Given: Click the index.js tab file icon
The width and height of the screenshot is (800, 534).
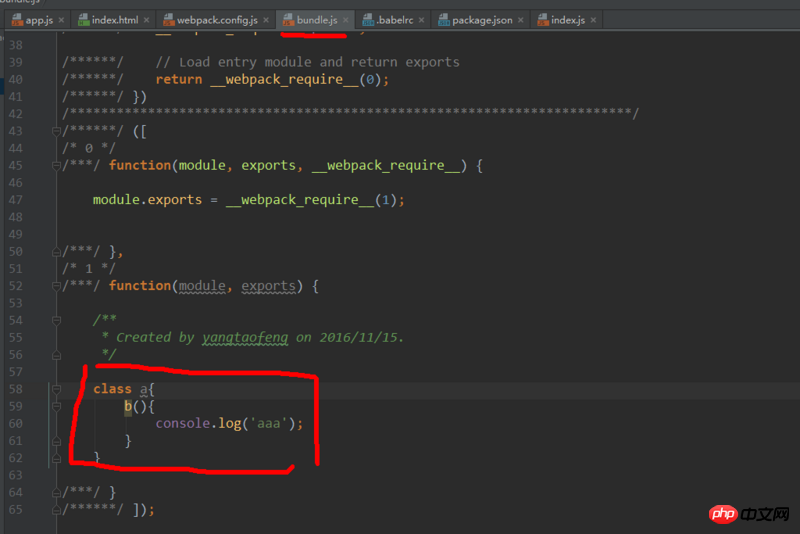Looking at the screenshot, I should 542,20.
